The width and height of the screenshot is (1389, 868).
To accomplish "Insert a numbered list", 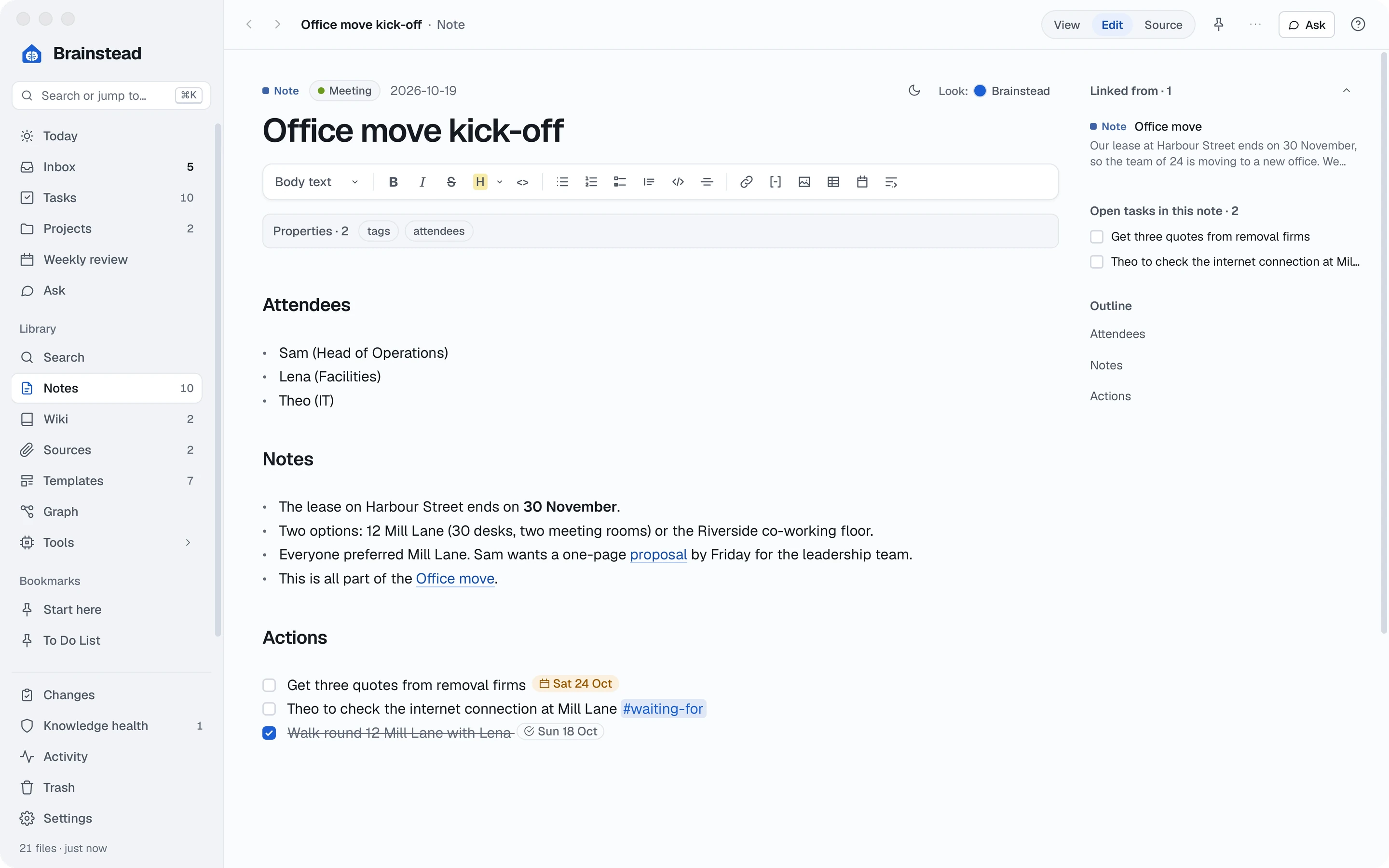I will click(x=591, y=182).
